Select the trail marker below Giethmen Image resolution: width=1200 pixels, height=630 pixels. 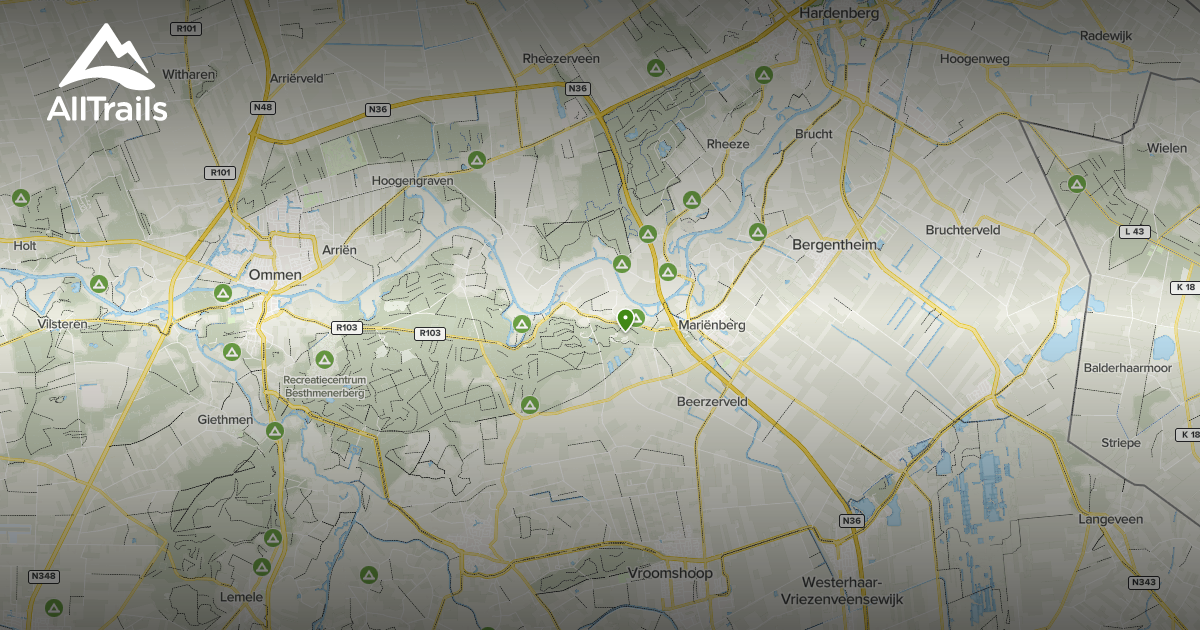[276, 429]
